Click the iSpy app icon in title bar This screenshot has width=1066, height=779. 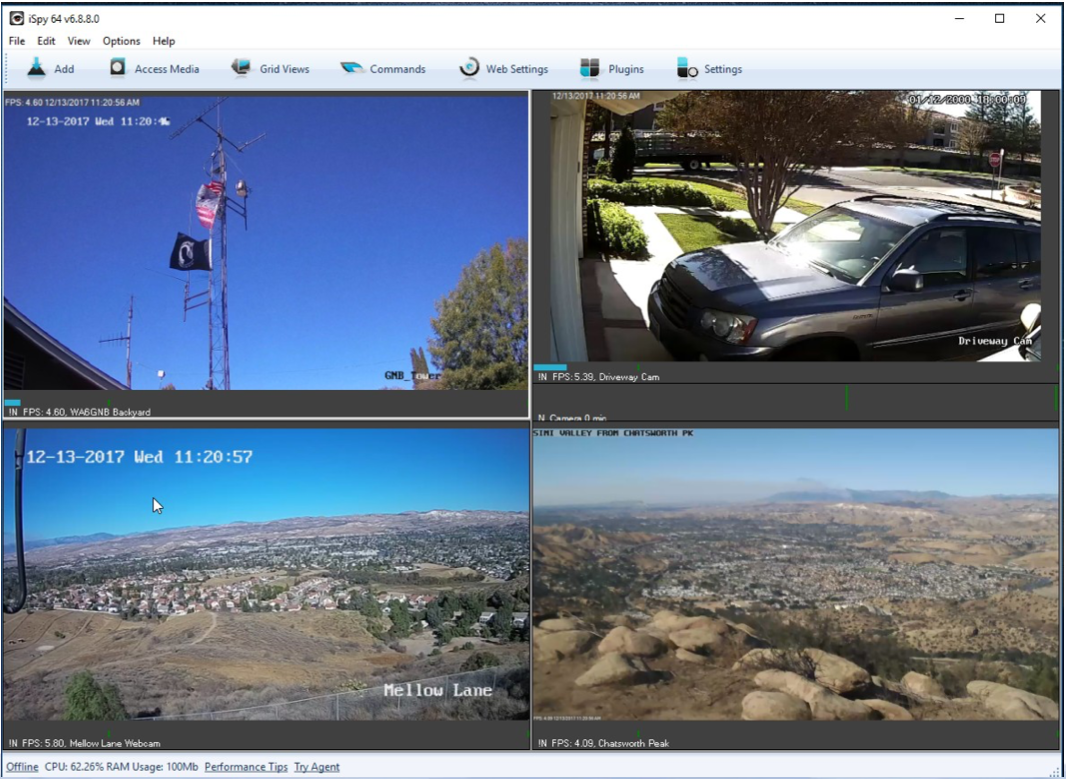tap(16, 18)
